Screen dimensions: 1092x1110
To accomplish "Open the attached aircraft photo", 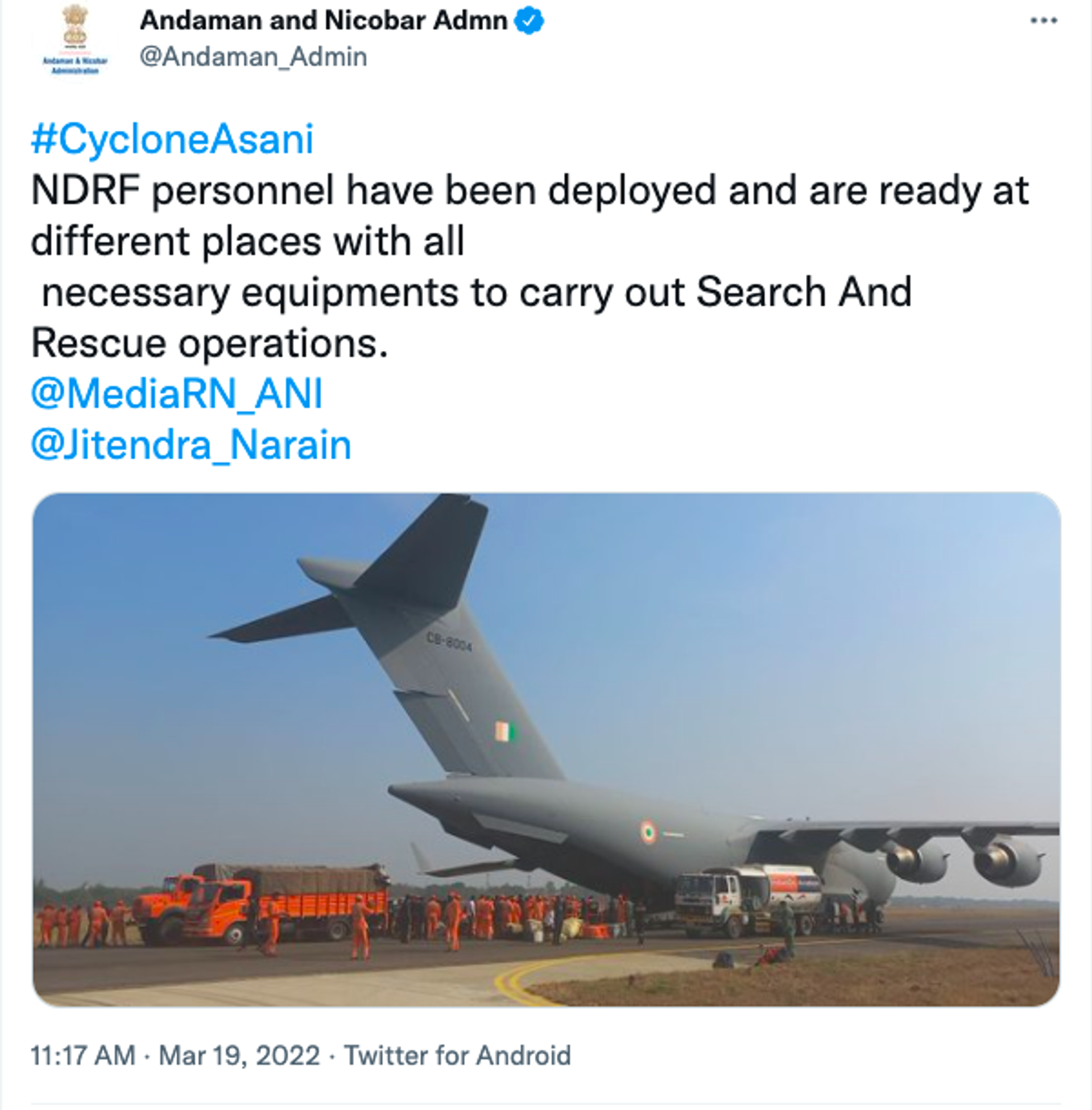I will 546,749.
